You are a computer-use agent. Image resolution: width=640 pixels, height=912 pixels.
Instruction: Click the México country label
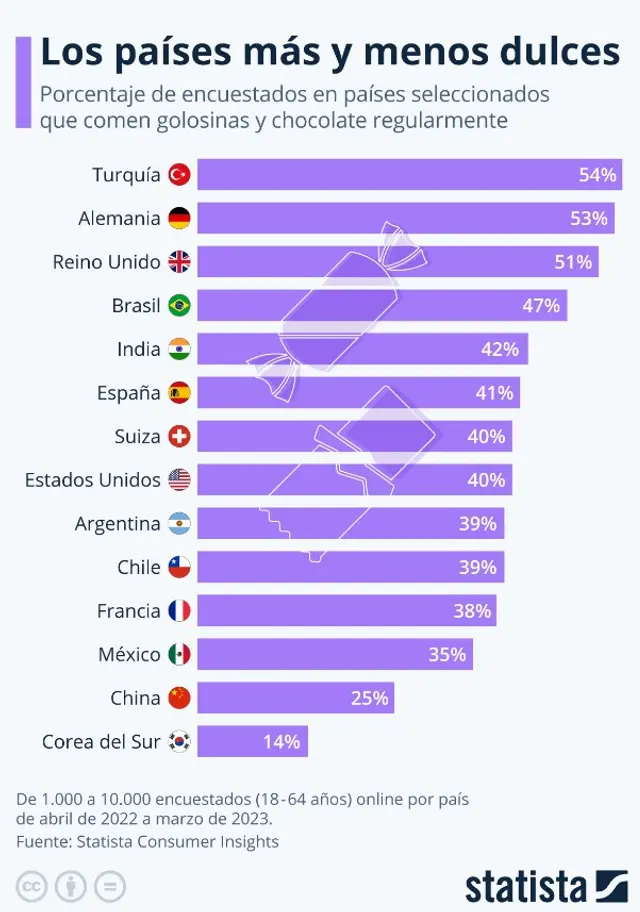click(129, 655)
